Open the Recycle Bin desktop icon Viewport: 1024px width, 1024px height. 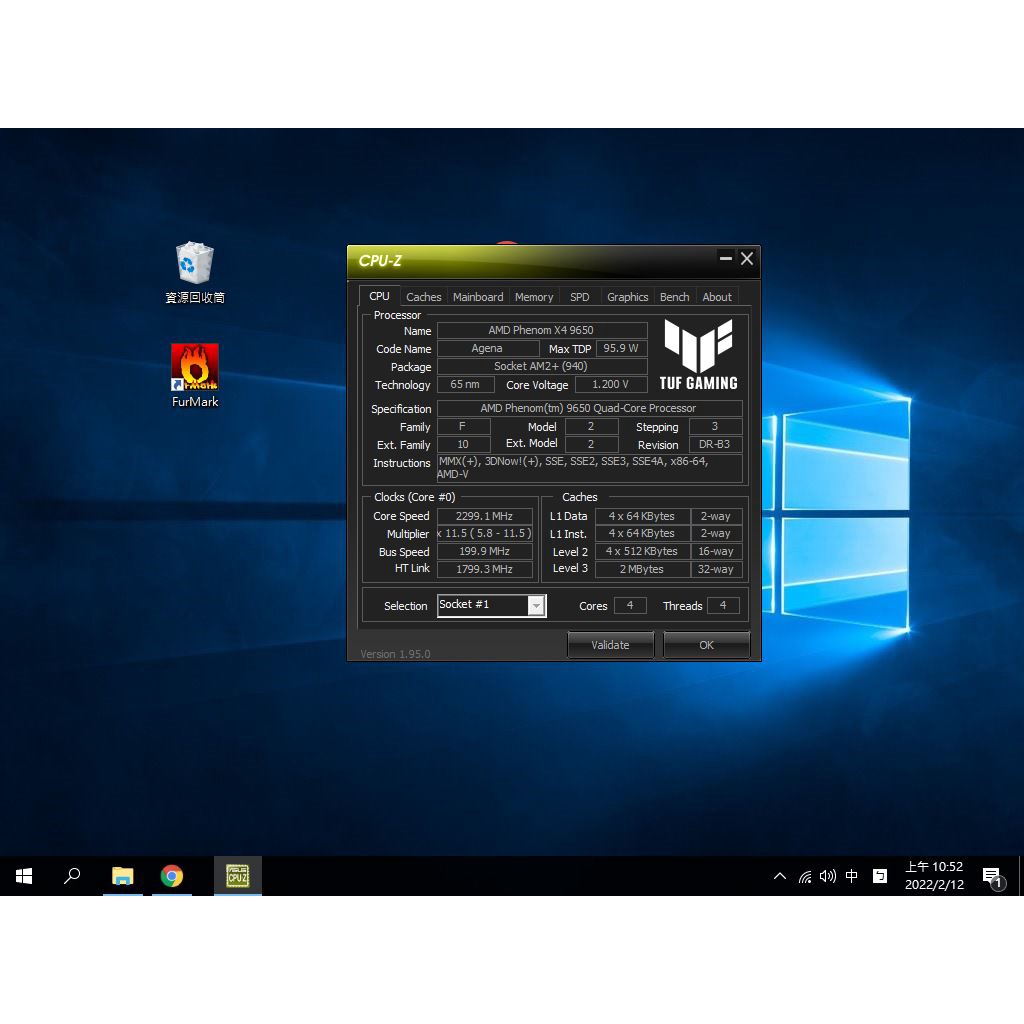pos(195,272)
